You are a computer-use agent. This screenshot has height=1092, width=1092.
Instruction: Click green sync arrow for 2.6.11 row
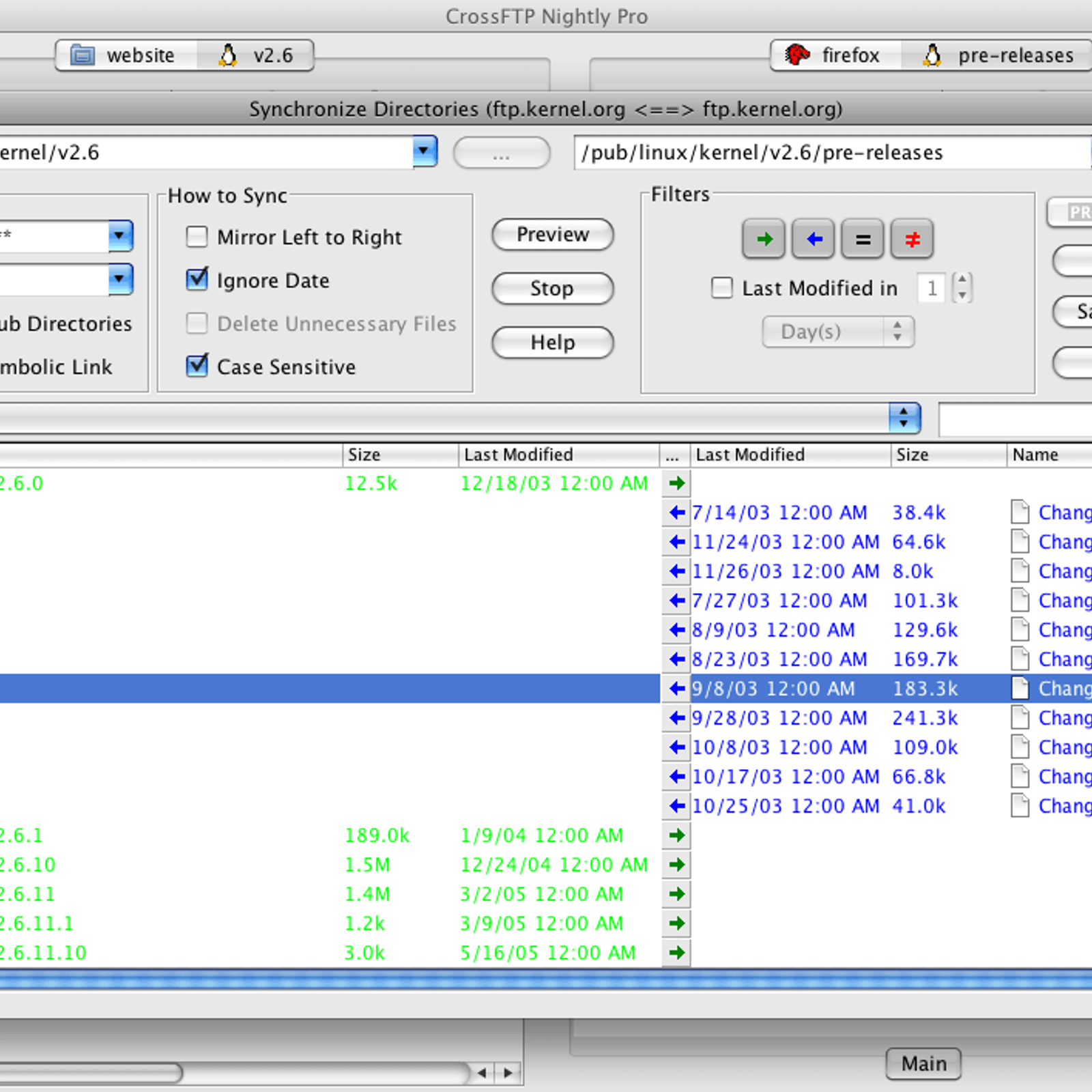[676, 894]
